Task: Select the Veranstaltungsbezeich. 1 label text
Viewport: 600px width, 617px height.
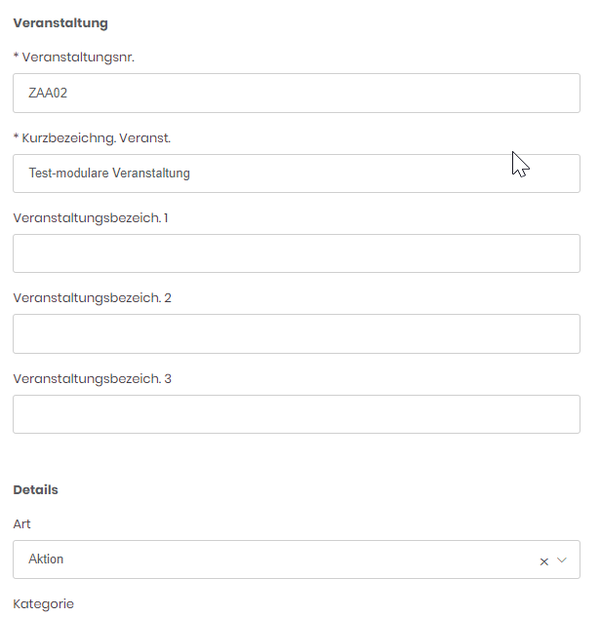Action: click(90, 218)
